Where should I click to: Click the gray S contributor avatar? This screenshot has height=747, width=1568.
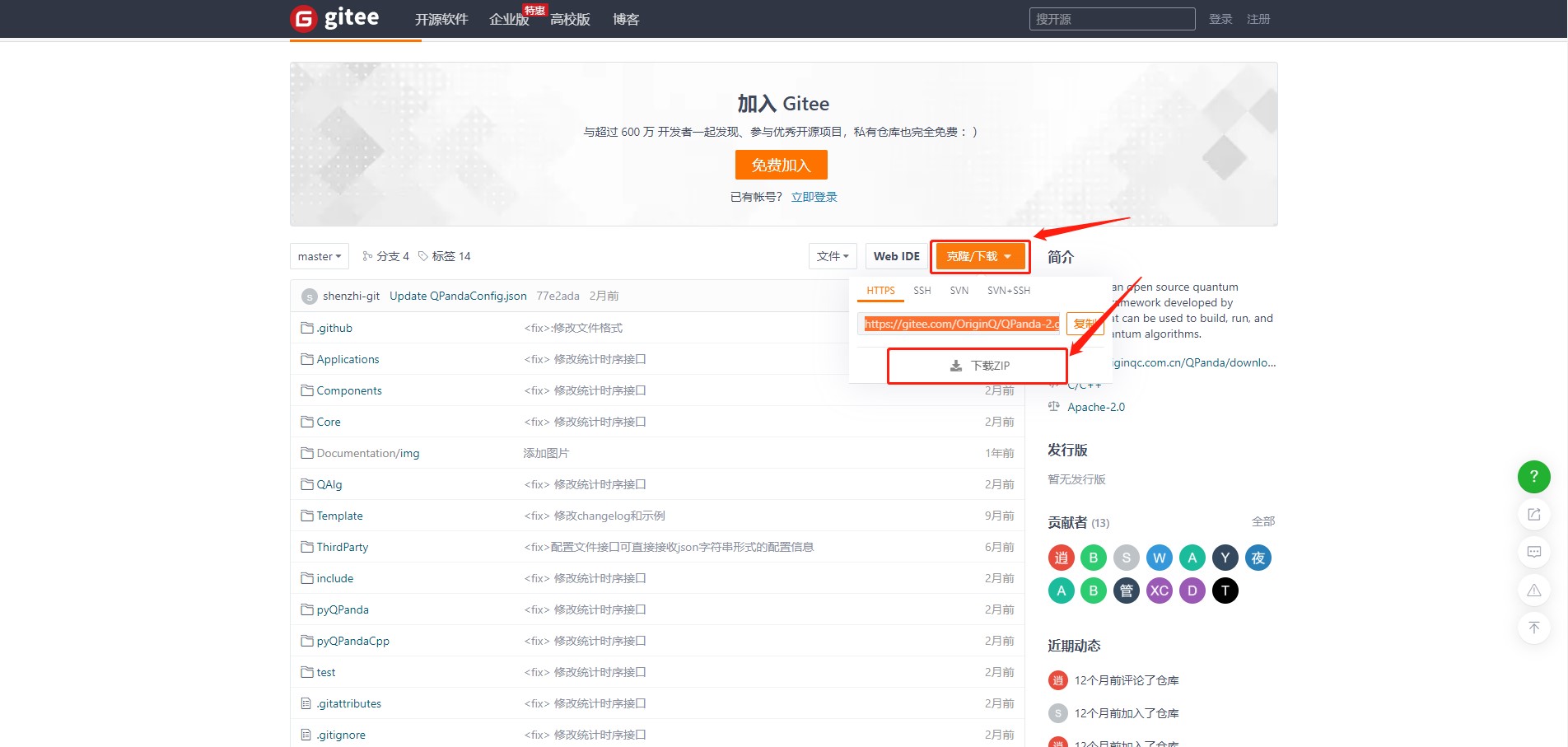pos(1127,558)
